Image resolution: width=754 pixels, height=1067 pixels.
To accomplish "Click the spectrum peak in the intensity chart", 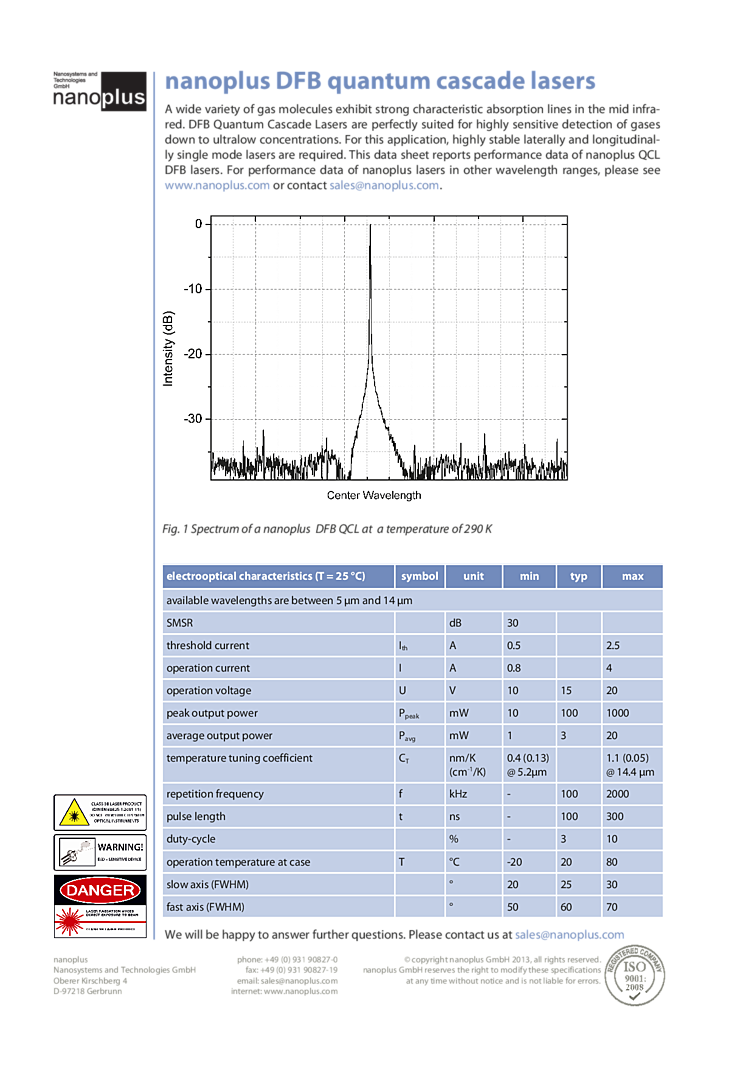I will pyautogui.click(x=370, y=228).
